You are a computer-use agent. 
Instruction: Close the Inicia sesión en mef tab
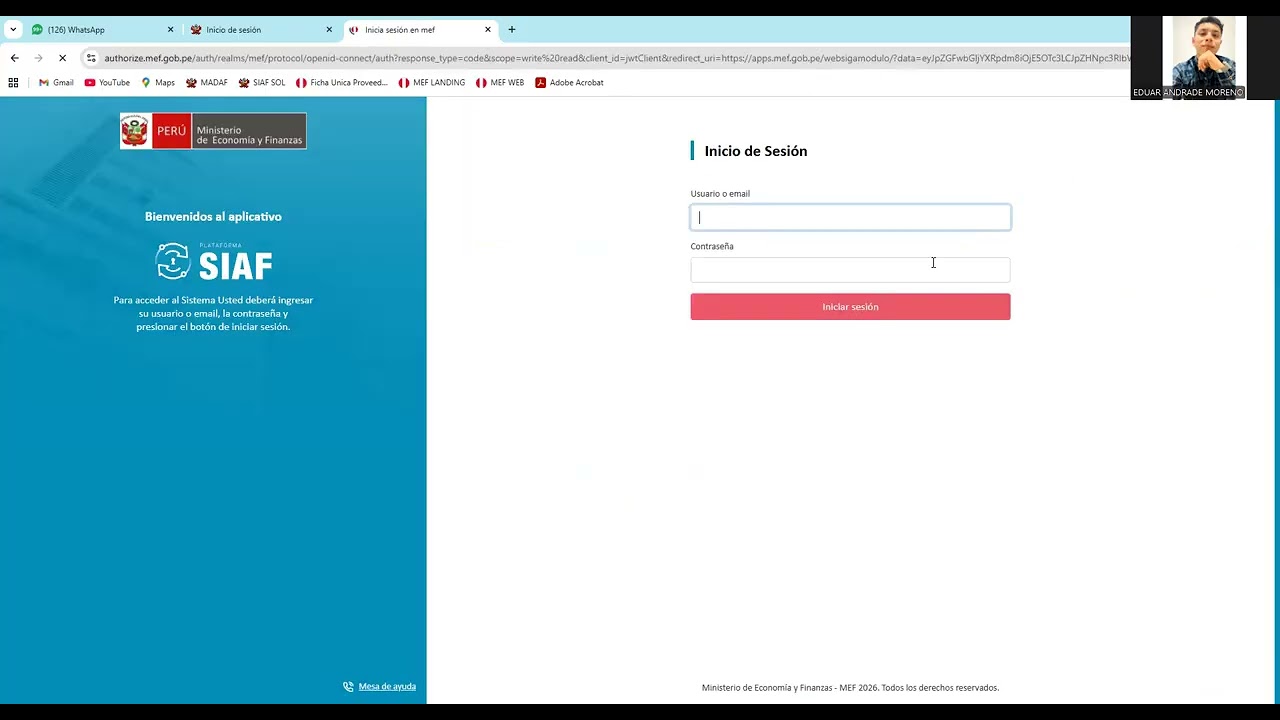click(x=488, y=30)
